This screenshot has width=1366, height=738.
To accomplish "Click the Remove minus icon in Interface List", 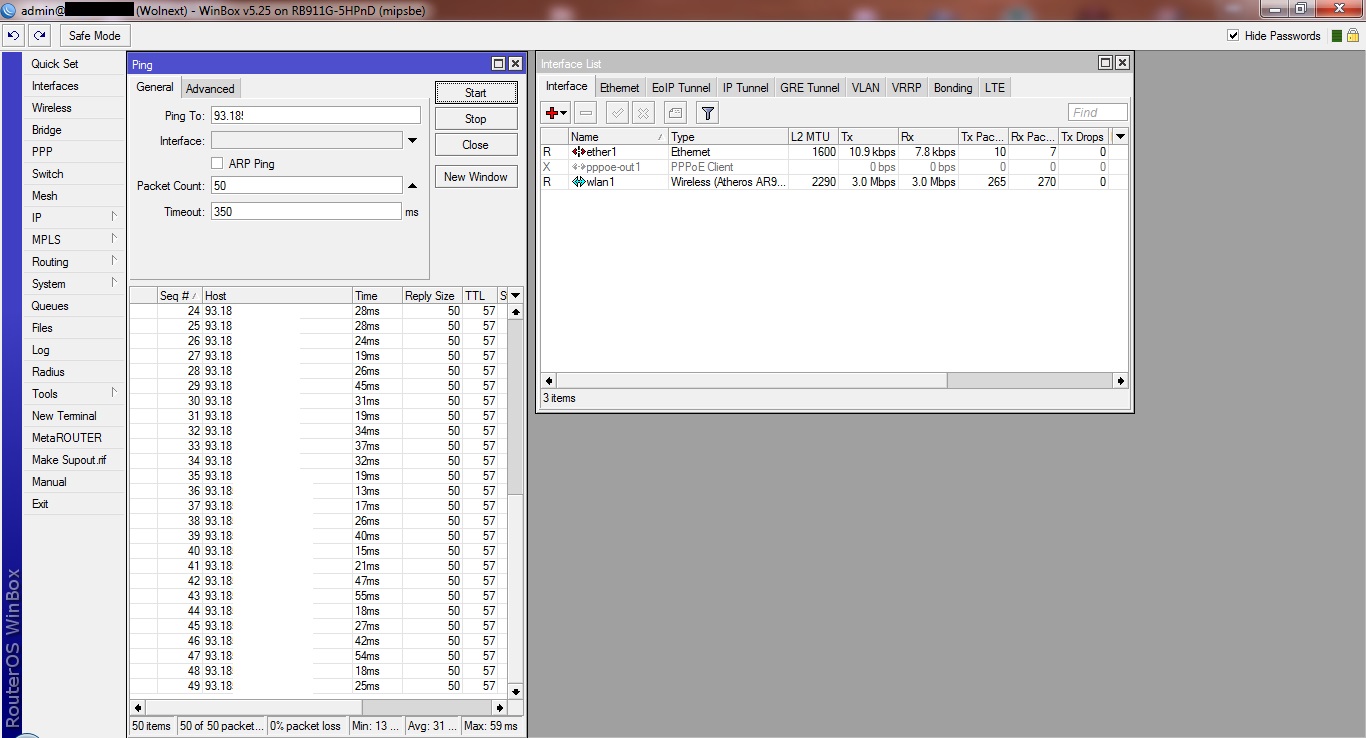I will point(586,113).
